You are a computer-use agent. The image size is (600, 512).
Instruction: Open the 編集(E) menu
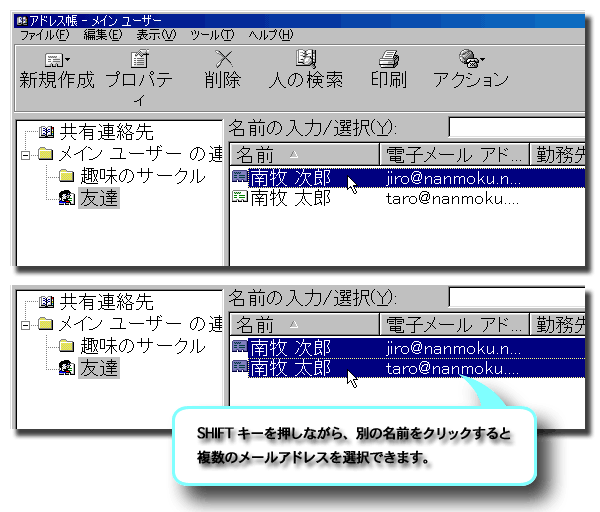[103, 35]
